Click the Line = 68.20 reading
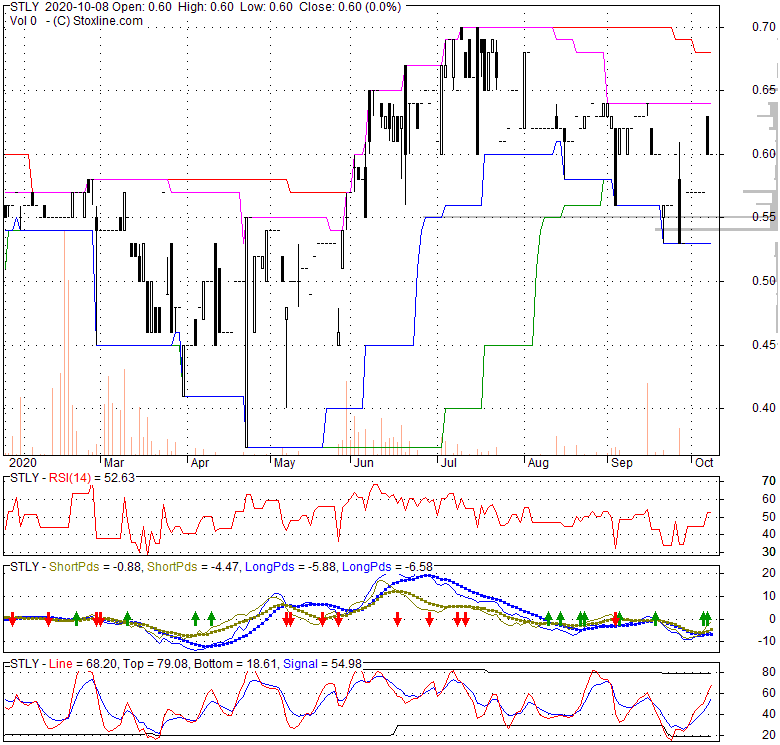The height and width of the screenshot is (745, 780). pyautogui.click(x=84, y=664)
